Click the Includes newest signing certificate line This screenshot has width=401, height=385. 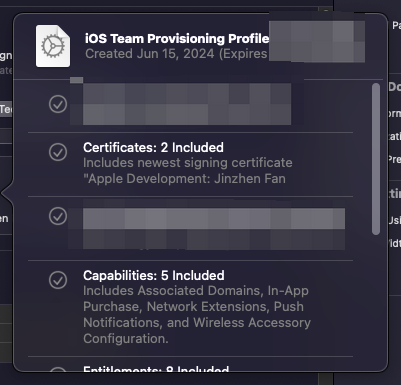pyautogui.click(x=188, y=163)
